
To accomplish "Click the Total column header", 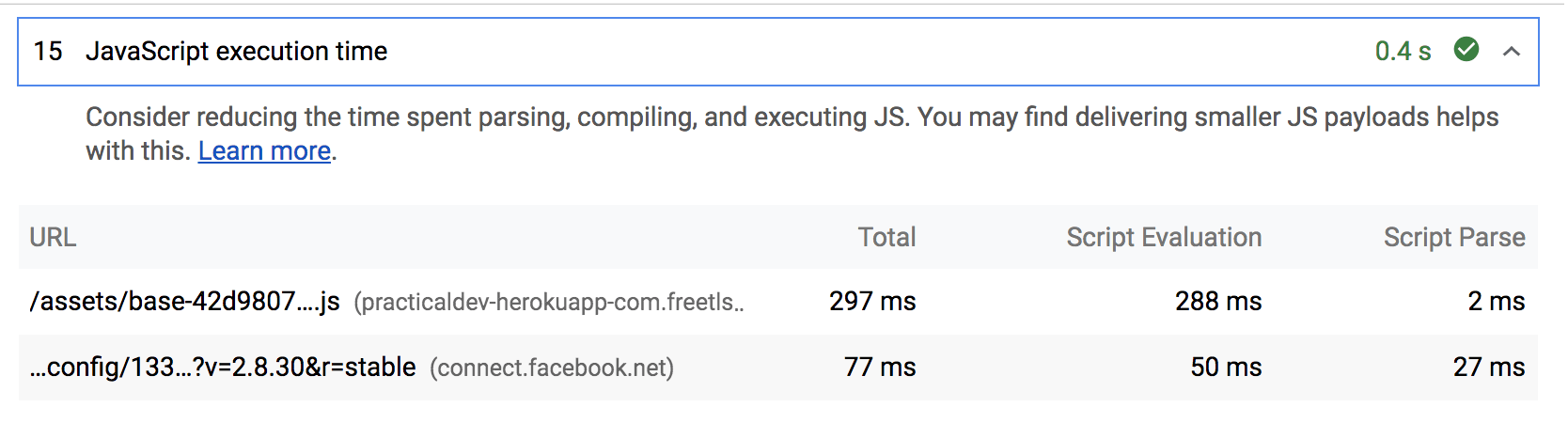I will pyautogui.click(x=886, y=238).
